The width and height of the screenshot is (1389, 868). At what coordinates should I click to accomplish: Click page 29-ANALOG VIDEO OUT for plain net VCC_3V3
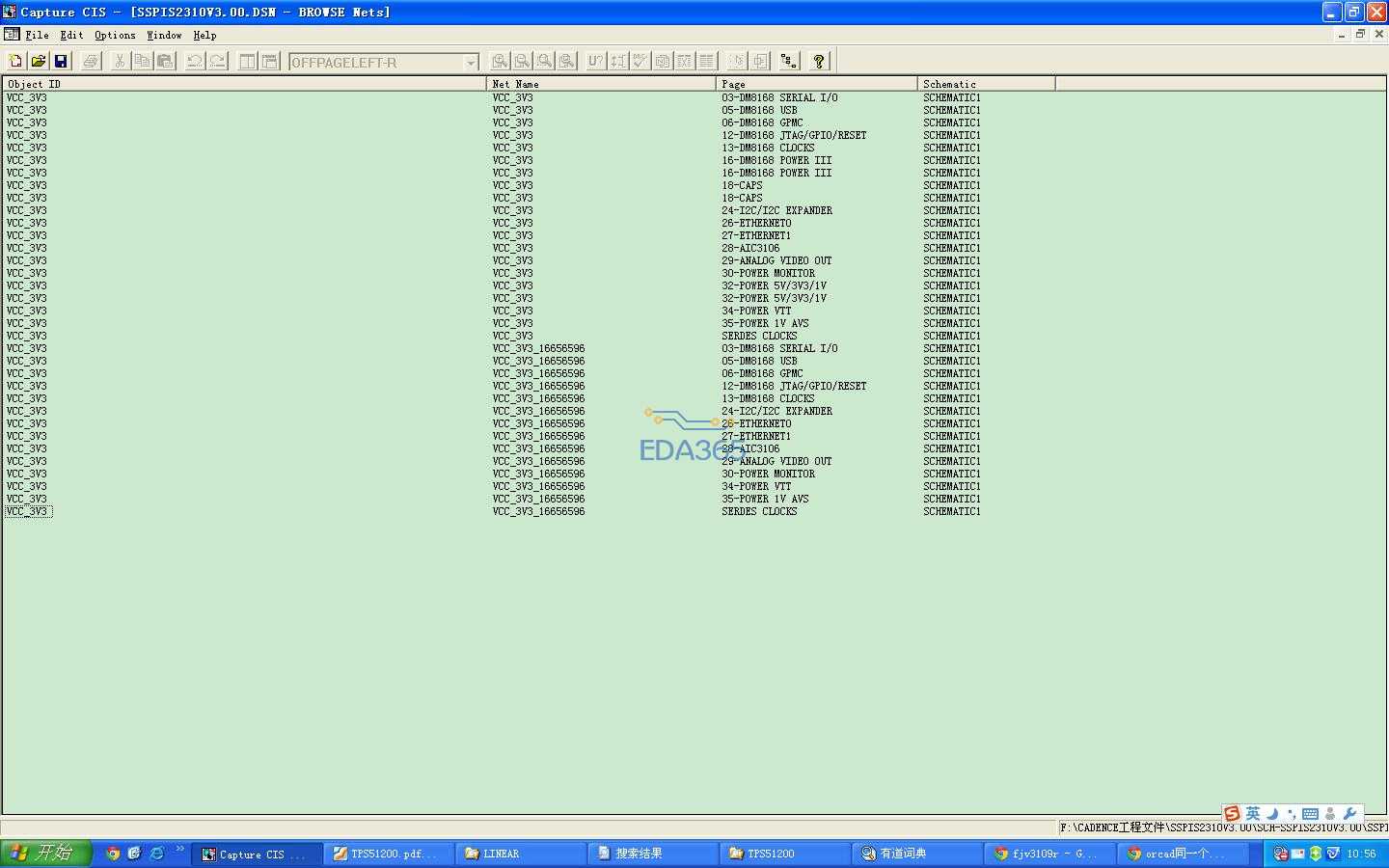point(776,260)
